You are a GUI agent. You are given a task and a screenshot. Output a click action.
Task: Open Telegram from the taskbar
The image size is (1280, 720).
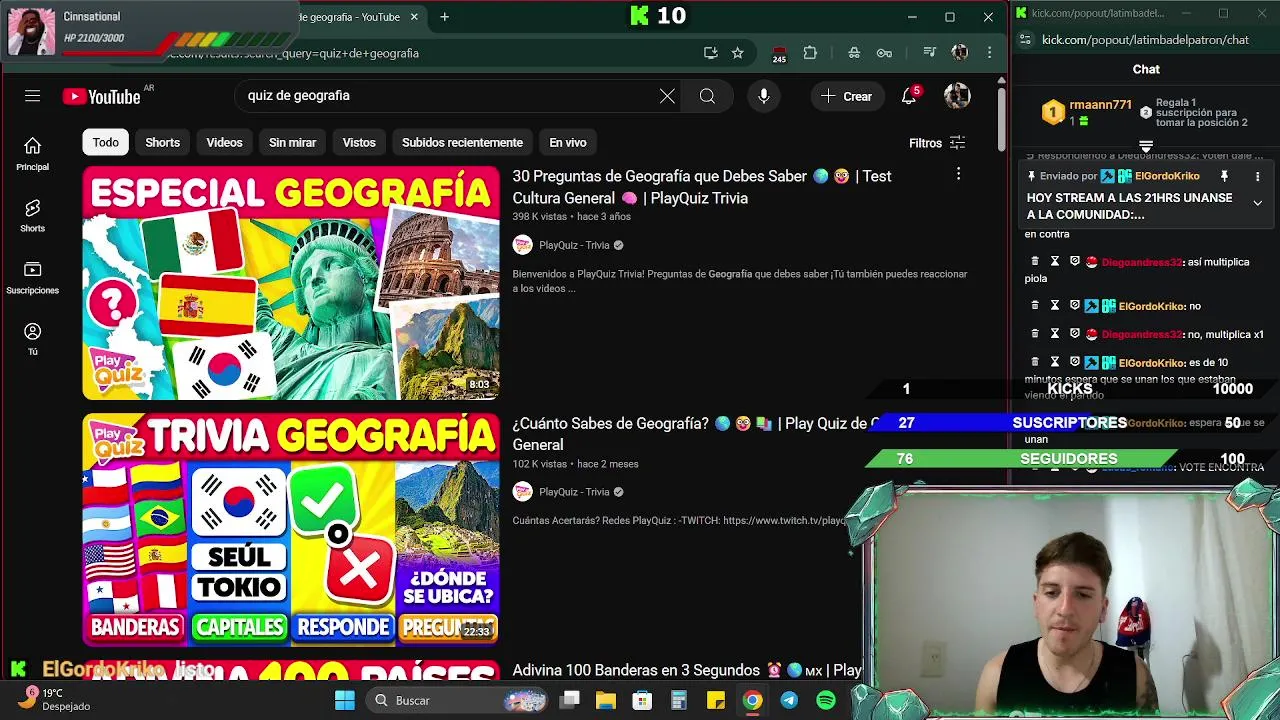coord(789,700)
